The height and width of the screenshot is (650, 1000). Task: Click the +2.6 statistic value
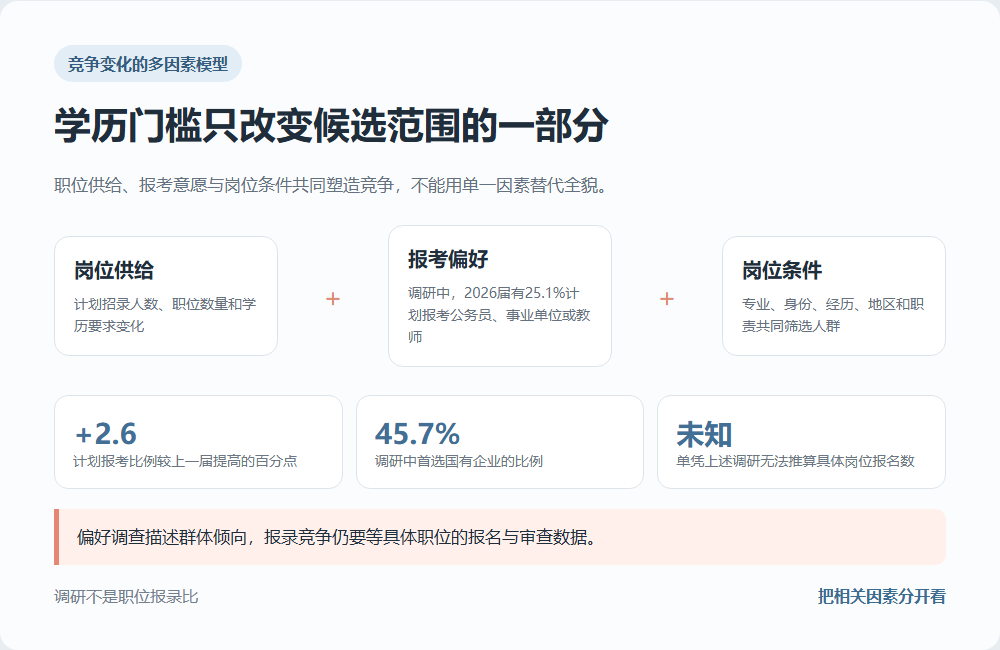click(x=105, y=434)
